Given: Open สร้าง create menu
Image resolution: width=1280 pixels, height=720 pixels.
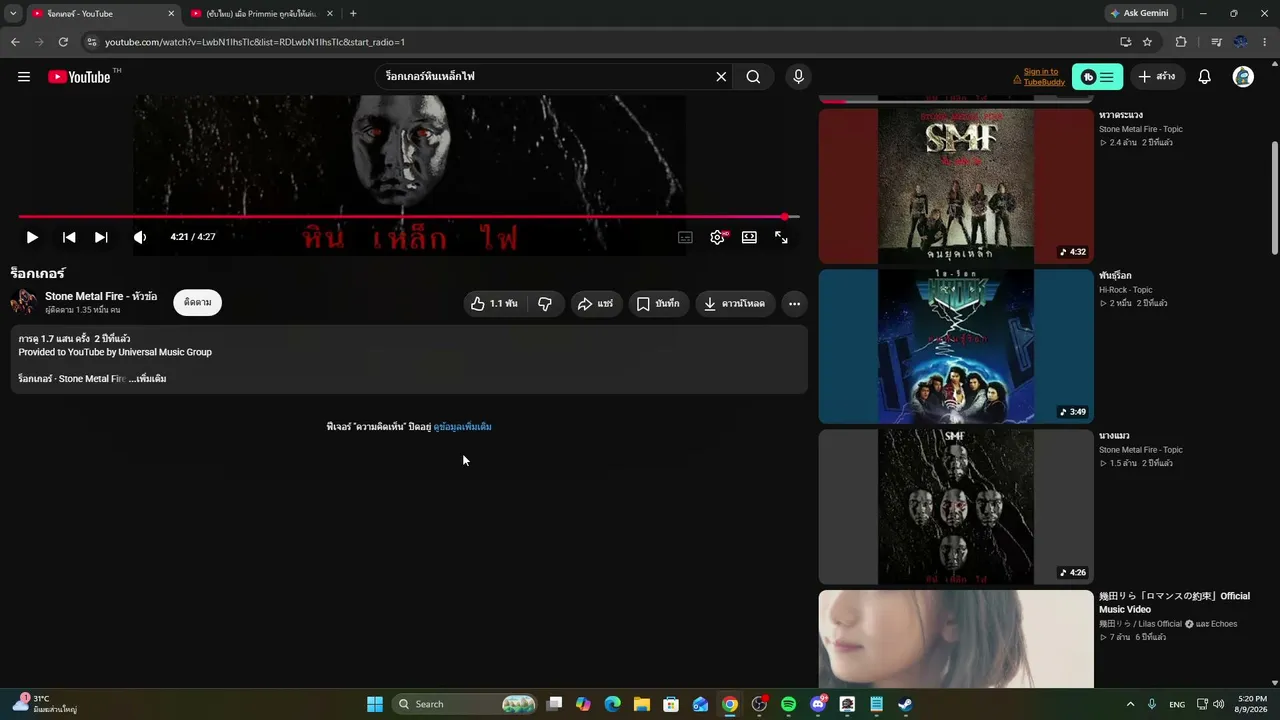Looking at the screenshot, I should tap(1157, 77).
